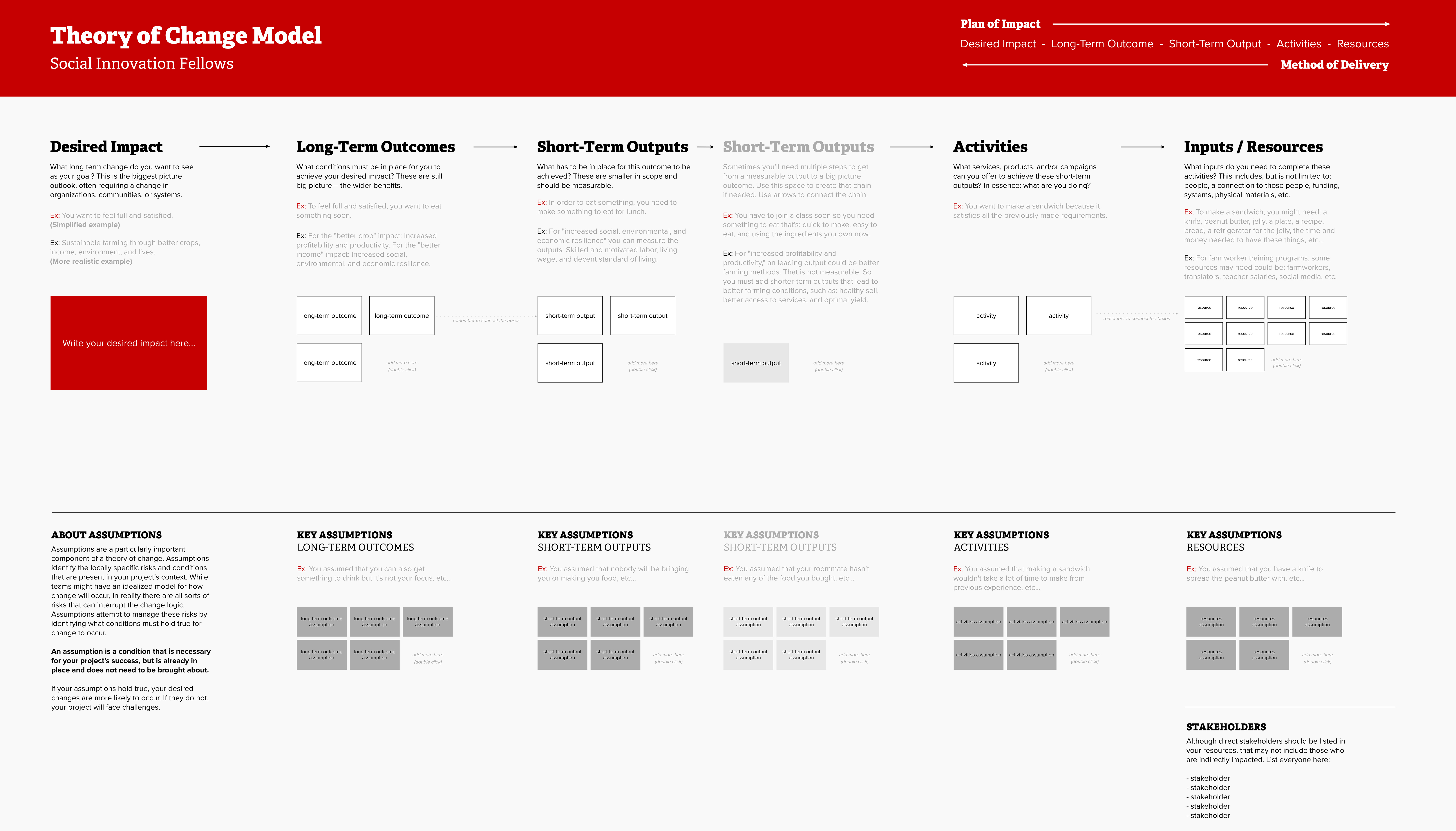Select 'Social Innovation Fellows' subtitle text

pyautogui.click(x=141, y=63)
